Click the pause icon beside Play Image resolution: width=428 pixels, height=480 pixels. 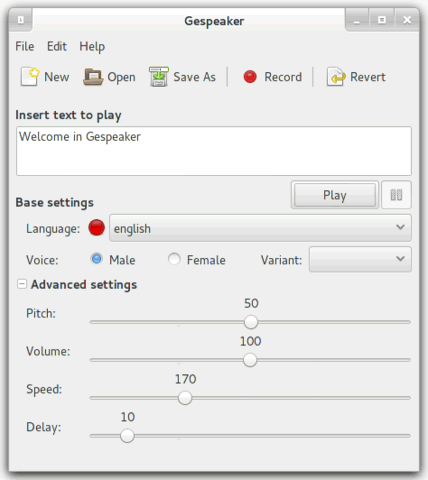click(396, 195)
